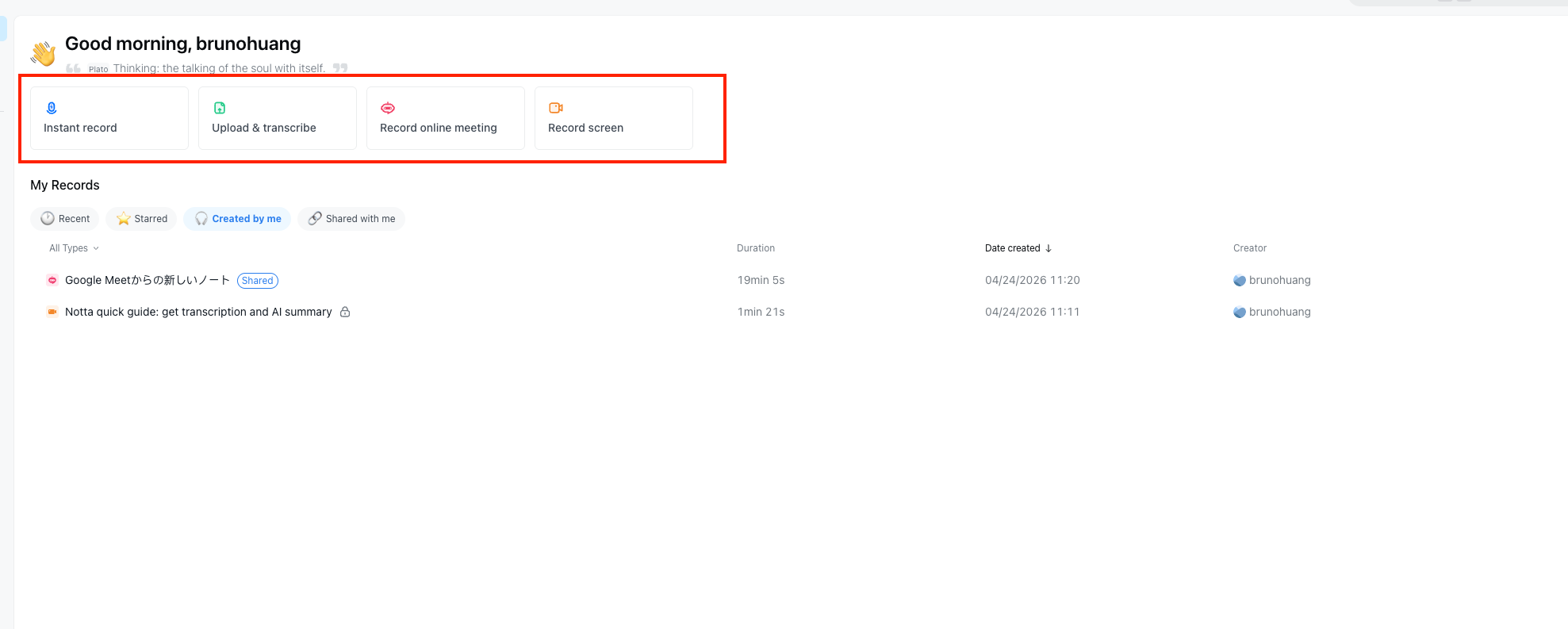Viewport: 1568px width, 629px height.
Task: Click the red Record online meeting icon
Action: point(388,108)
